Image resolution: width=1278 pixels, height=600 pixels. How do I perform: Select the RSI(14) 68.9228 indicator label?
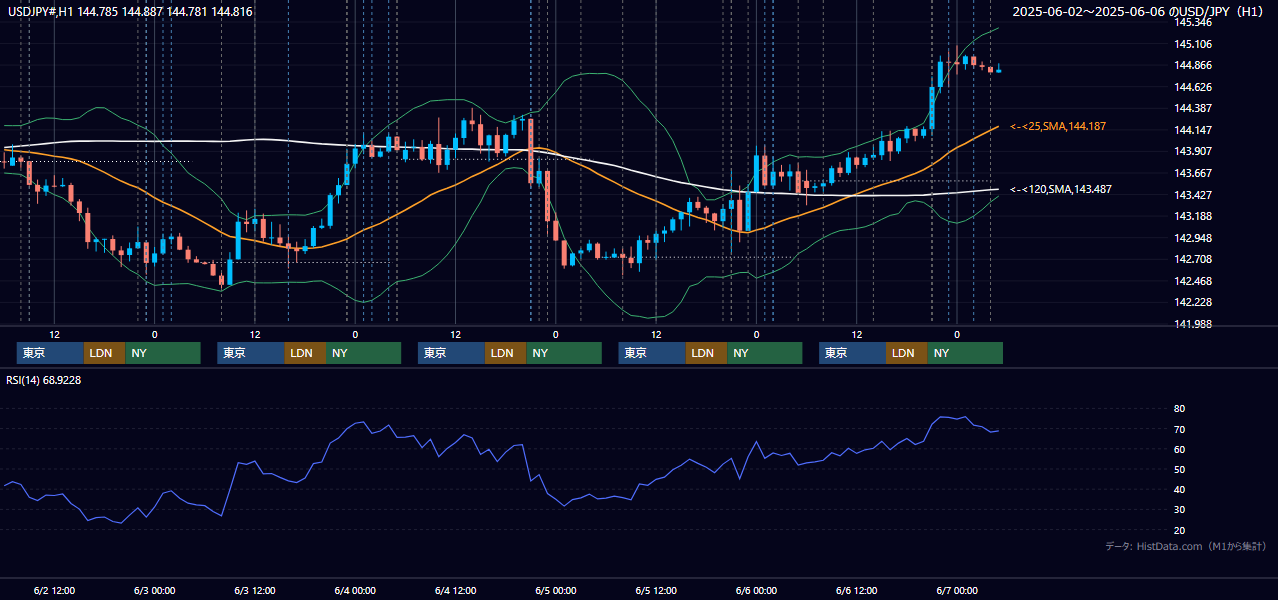(x=44, y=380)
